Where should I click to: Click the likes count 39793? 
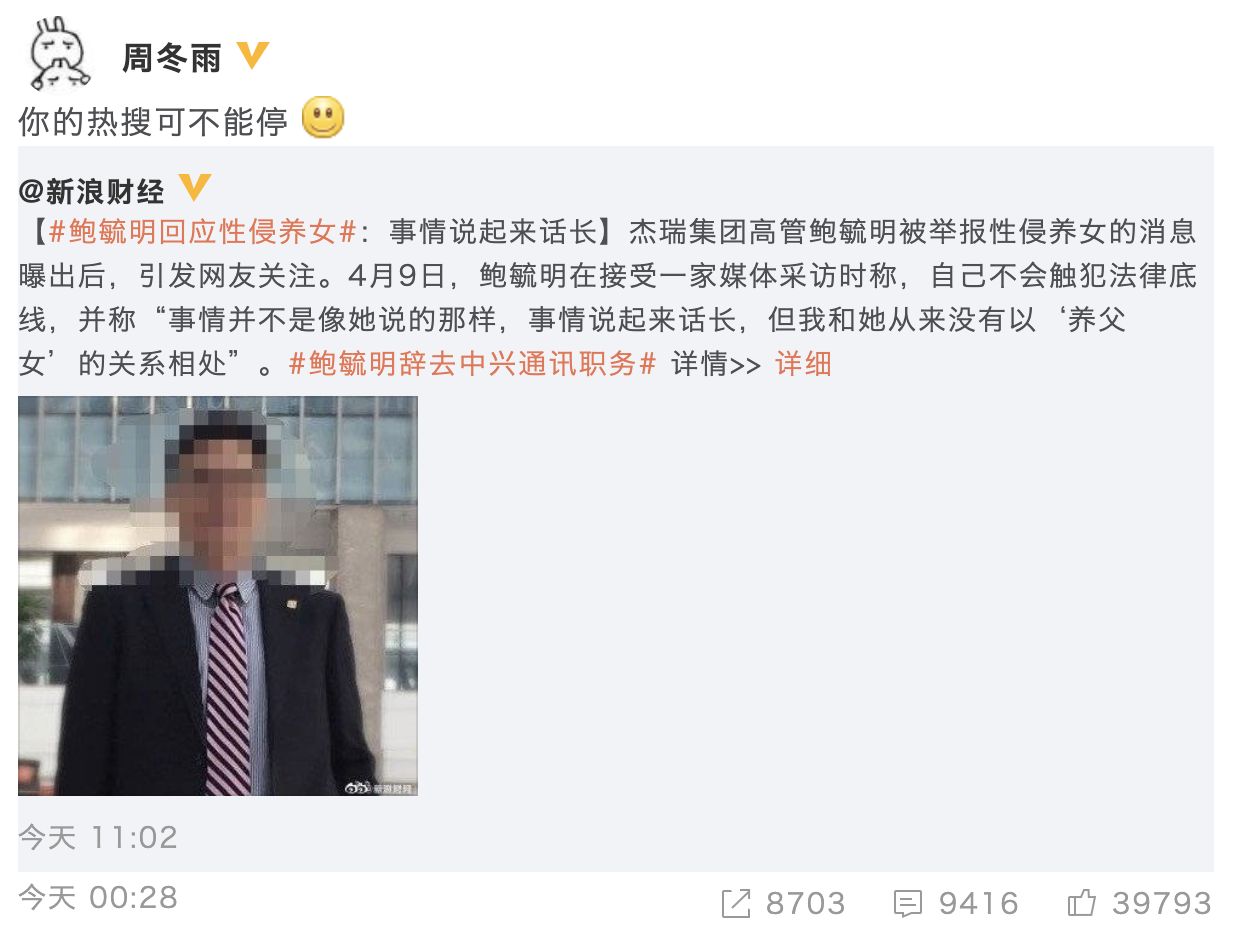pyautogui.click(x=1162, y=904)
